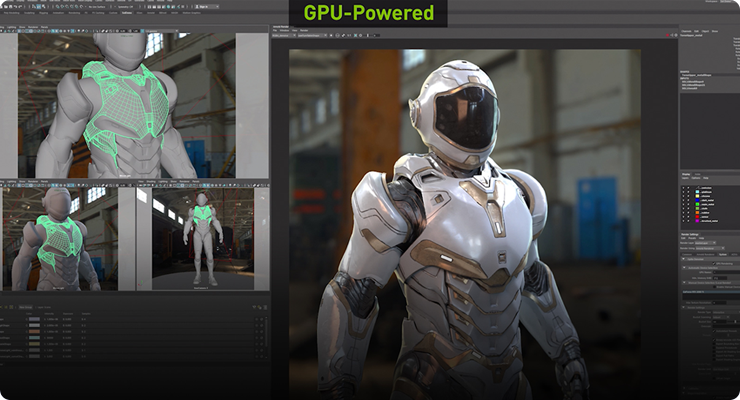Click the New Group button in Light Editor
Viewport: 740px width, 400px height.
pyautogui.click(x=26, y=307)
